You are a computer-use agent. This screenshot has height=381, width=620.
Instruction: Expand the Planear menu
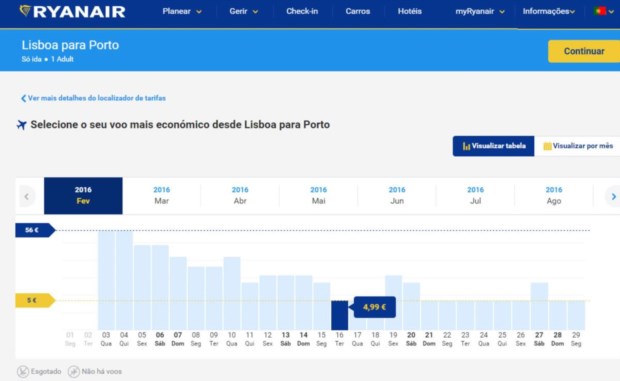pos(182,11)
